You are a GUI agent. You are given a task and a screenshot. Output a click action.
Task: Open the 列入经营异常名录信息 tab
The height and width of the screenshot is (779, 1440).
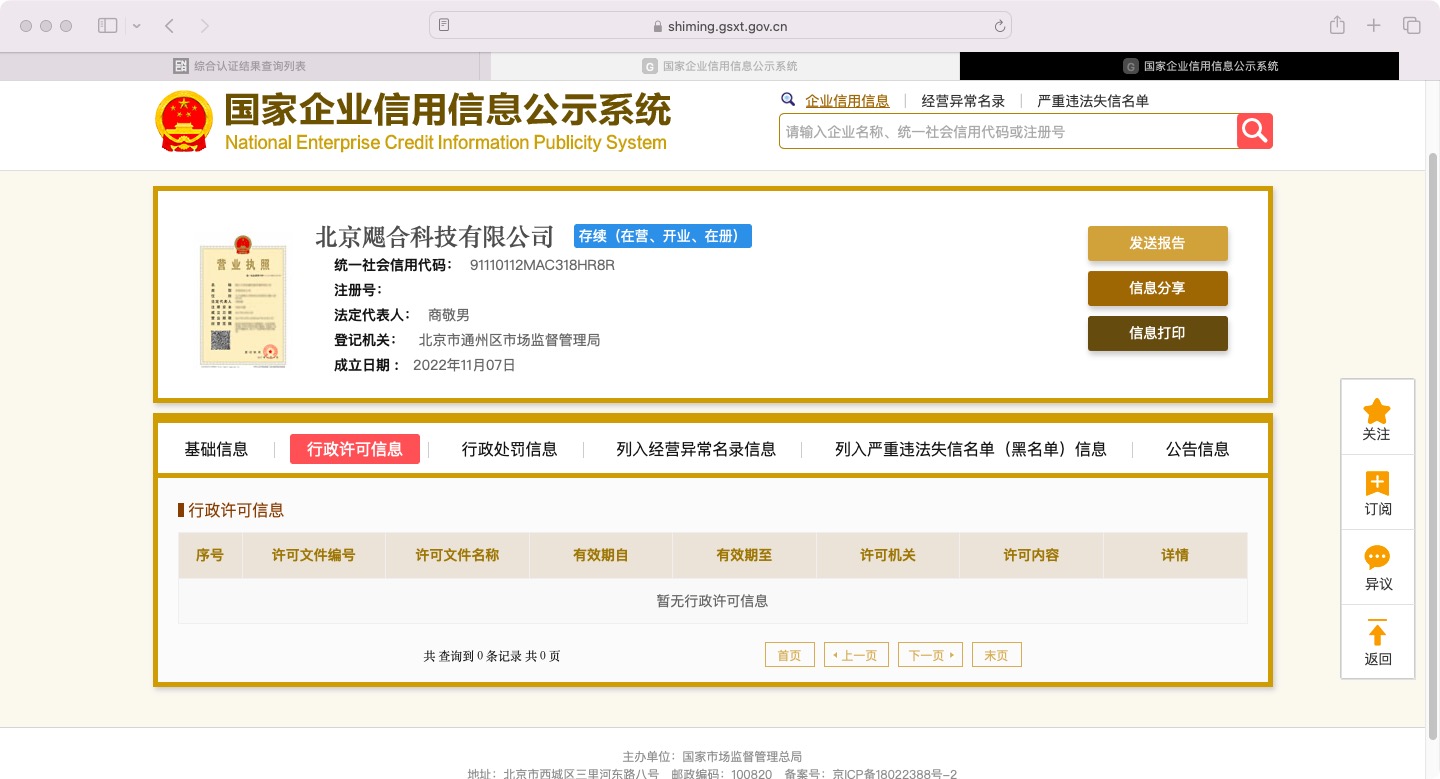pyautogui.click(x=696, y=449)
